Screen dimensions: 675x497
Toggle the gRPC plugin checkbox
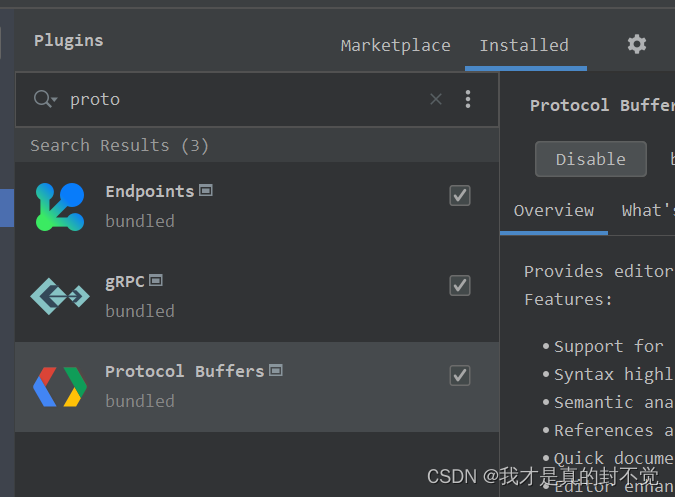pyautogui.click(x=460, y=286)
